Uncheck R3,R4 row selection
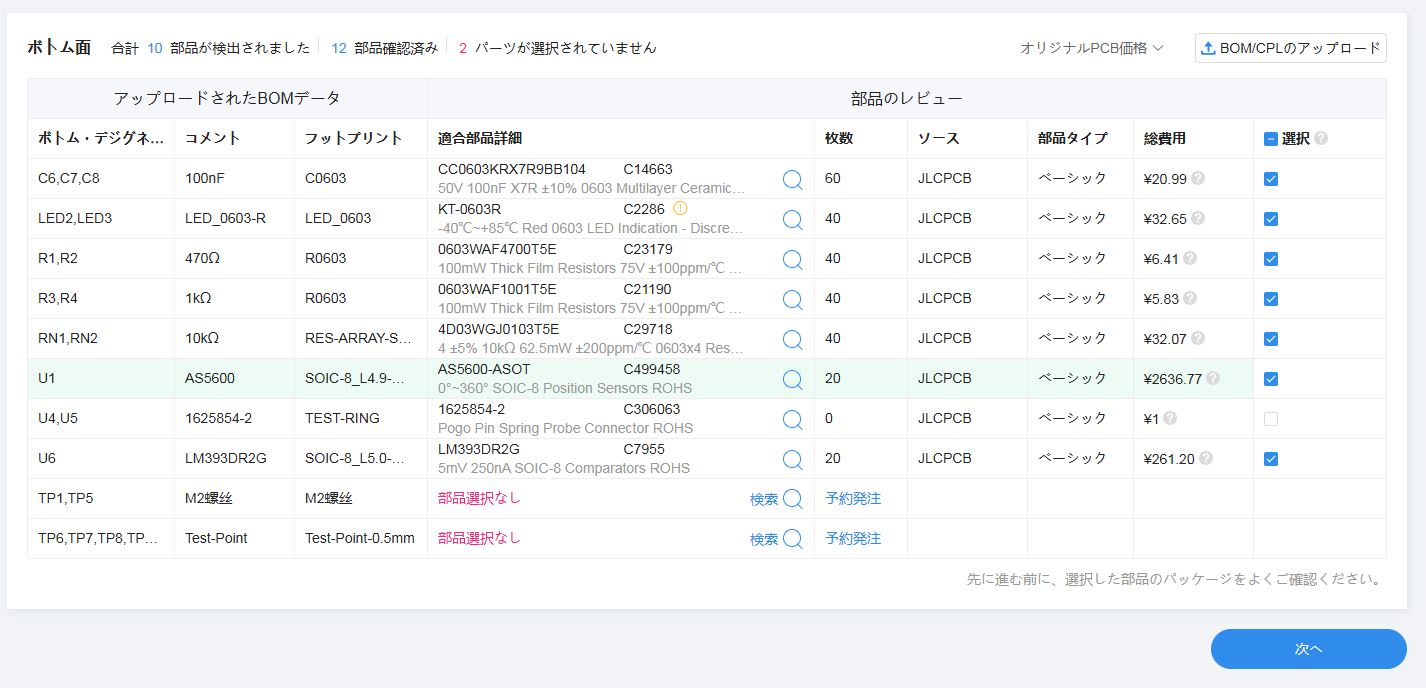 [x=1271, y=299]
